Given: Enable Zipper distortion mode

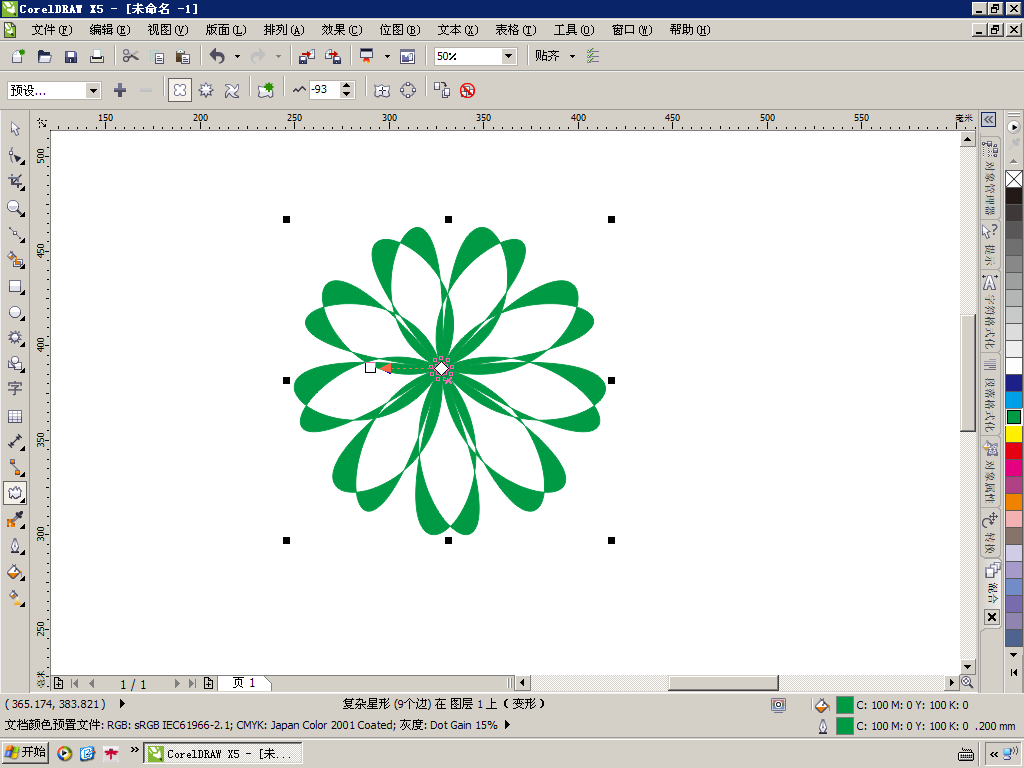Looking at the screenshot, I should [x=206, y=90].
